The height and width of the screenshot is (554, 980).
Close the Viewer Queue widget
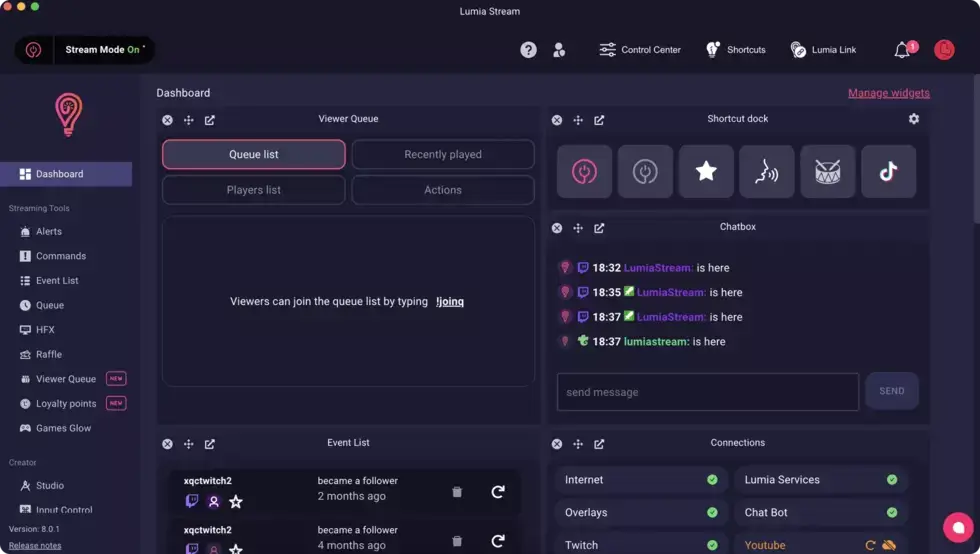167,120
